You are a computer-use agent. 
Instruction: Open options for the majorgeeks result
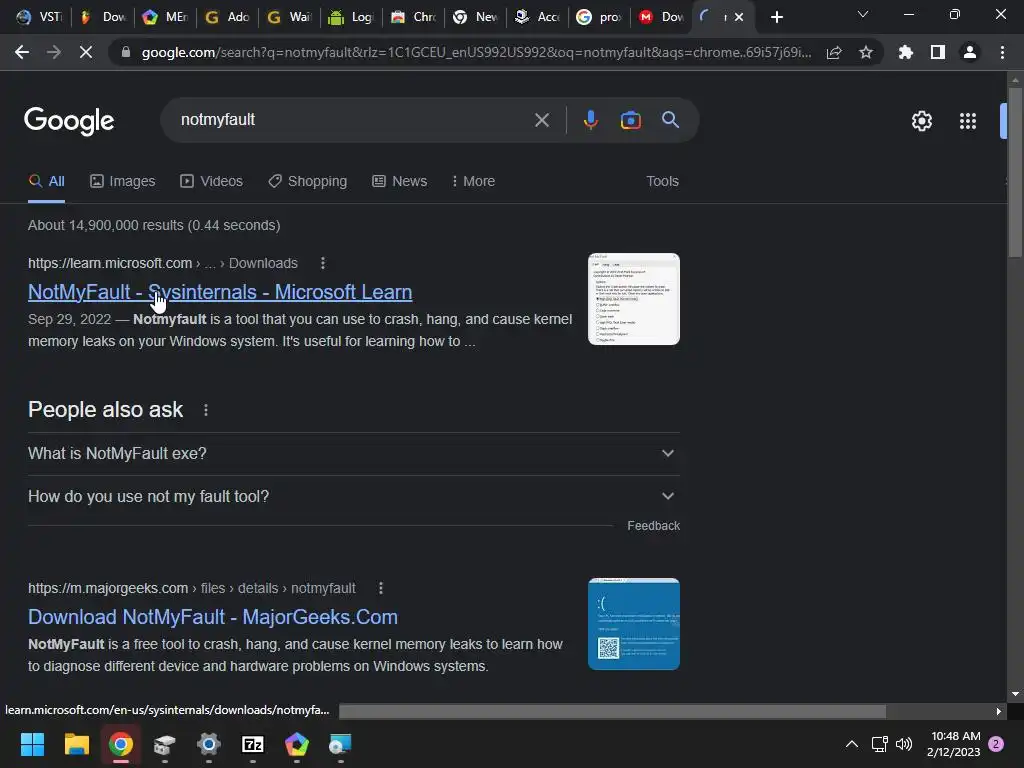(381, 588)
